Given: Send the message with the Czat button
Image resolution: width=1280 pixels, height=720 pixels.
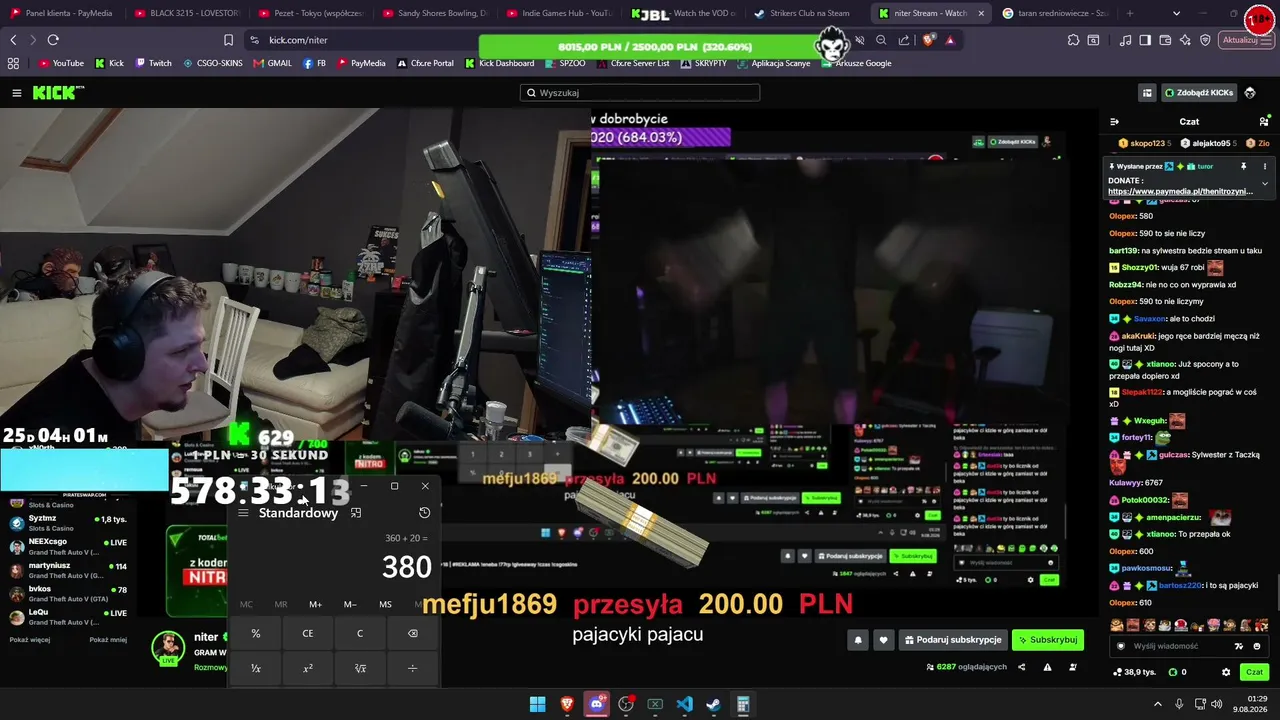Looking at the screenshot, I should point(1255,672).
